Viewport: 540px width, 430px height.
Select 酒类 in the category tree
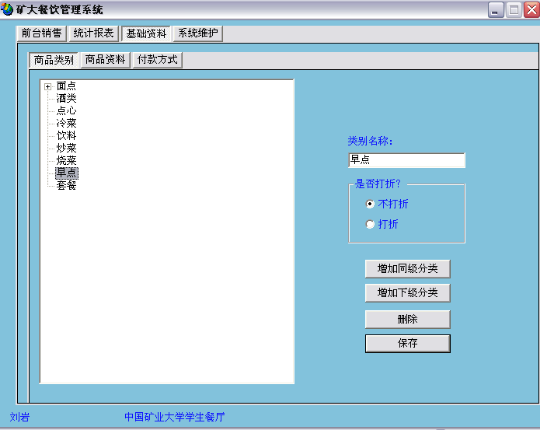[x=66, y=98]
